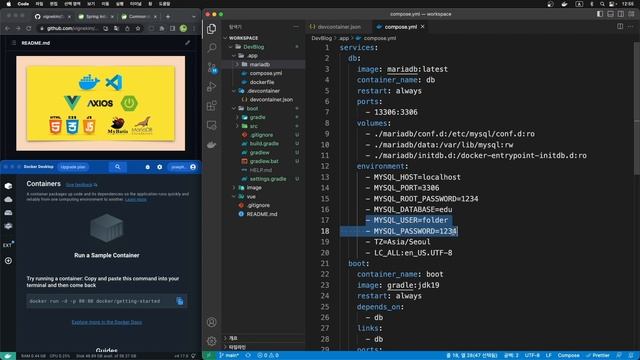Expand the image folder in Explorer
This screenshot has width=640, height=360.
pyautogui.click(x=234, y=188)
